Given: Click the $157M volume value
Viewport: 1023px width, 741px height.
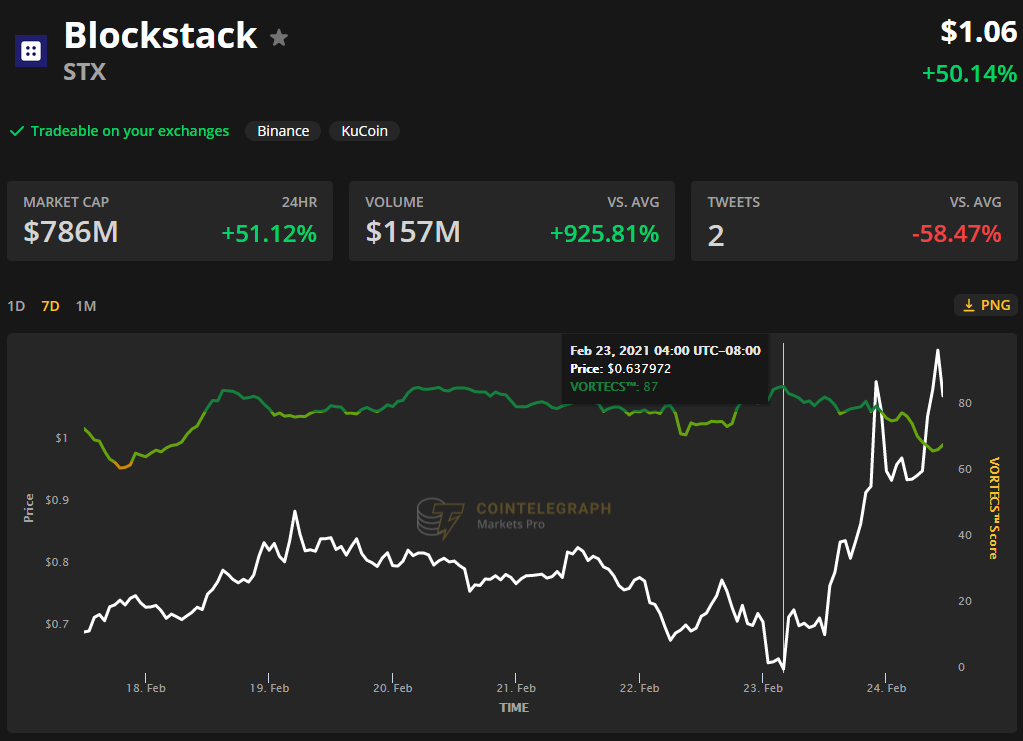Looking at the screenshot, I should pos(413,232).
